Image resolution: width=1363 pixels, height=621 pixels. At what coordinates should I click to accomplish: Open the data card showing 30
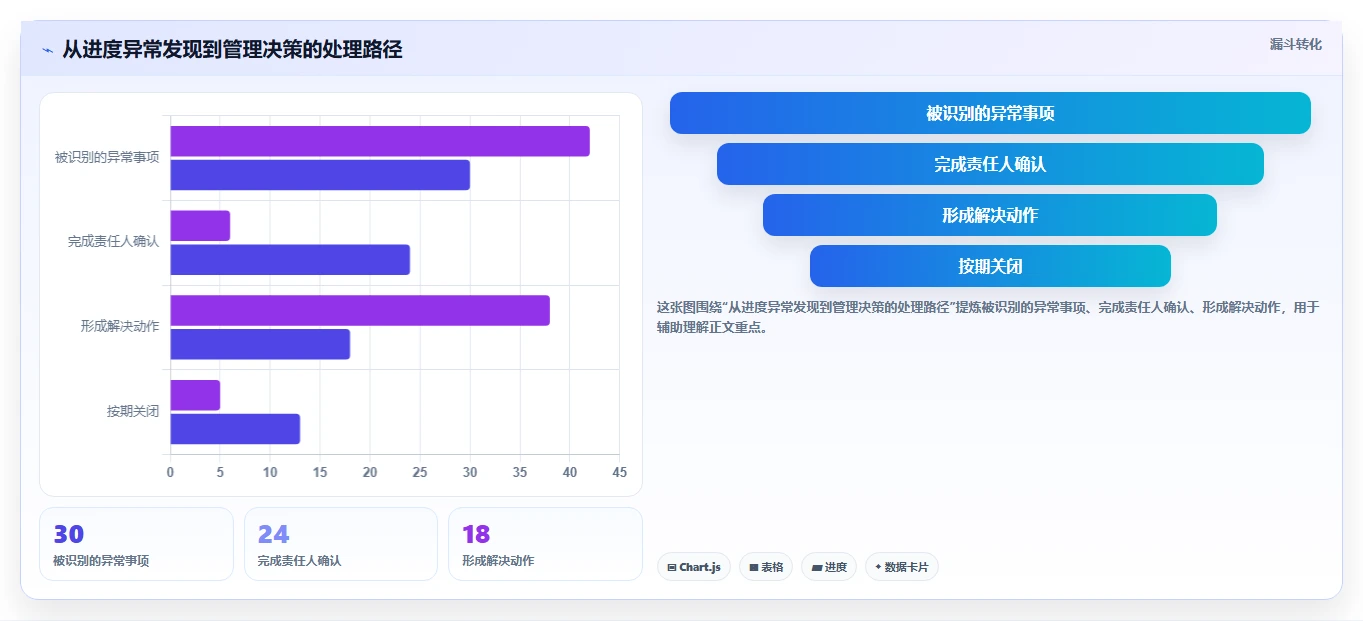(x=136, y=544)
